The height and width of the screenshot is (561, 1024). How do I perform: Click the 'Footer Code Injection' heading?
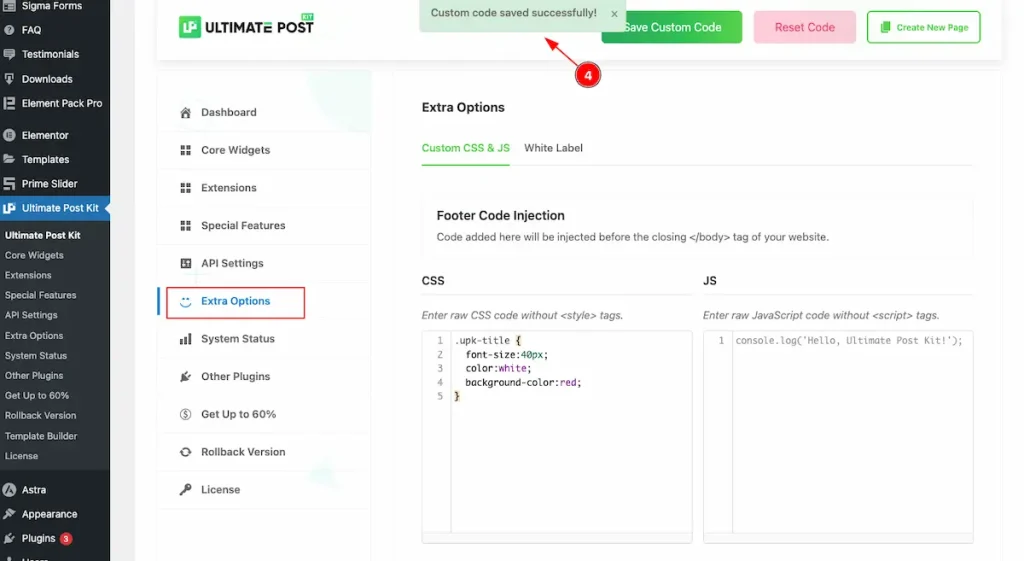pos(500,216)
